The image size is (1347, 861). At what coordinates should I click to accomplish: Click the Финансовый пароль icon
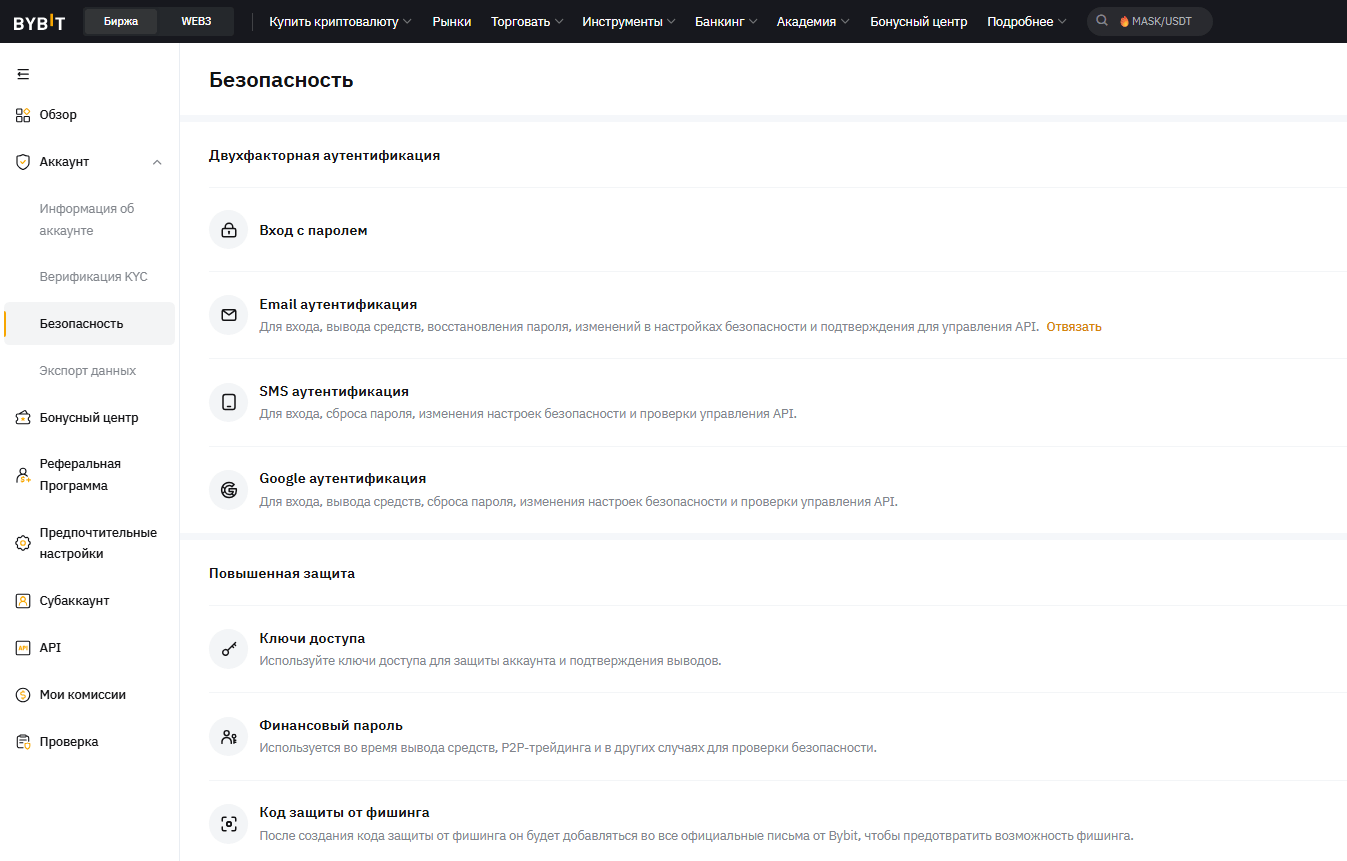[x=229, y=737]
